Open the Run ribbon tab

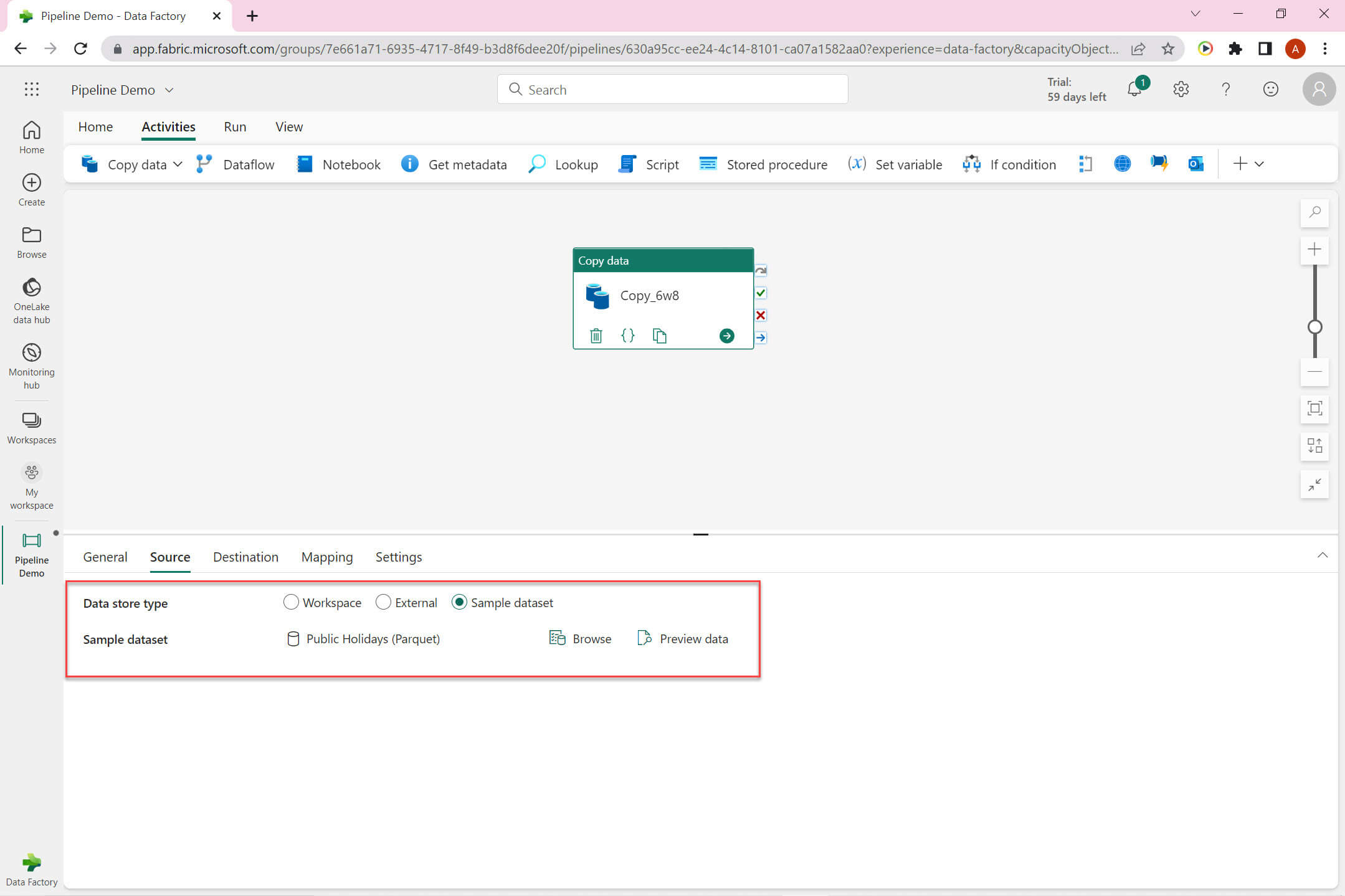tap(235, 127)
